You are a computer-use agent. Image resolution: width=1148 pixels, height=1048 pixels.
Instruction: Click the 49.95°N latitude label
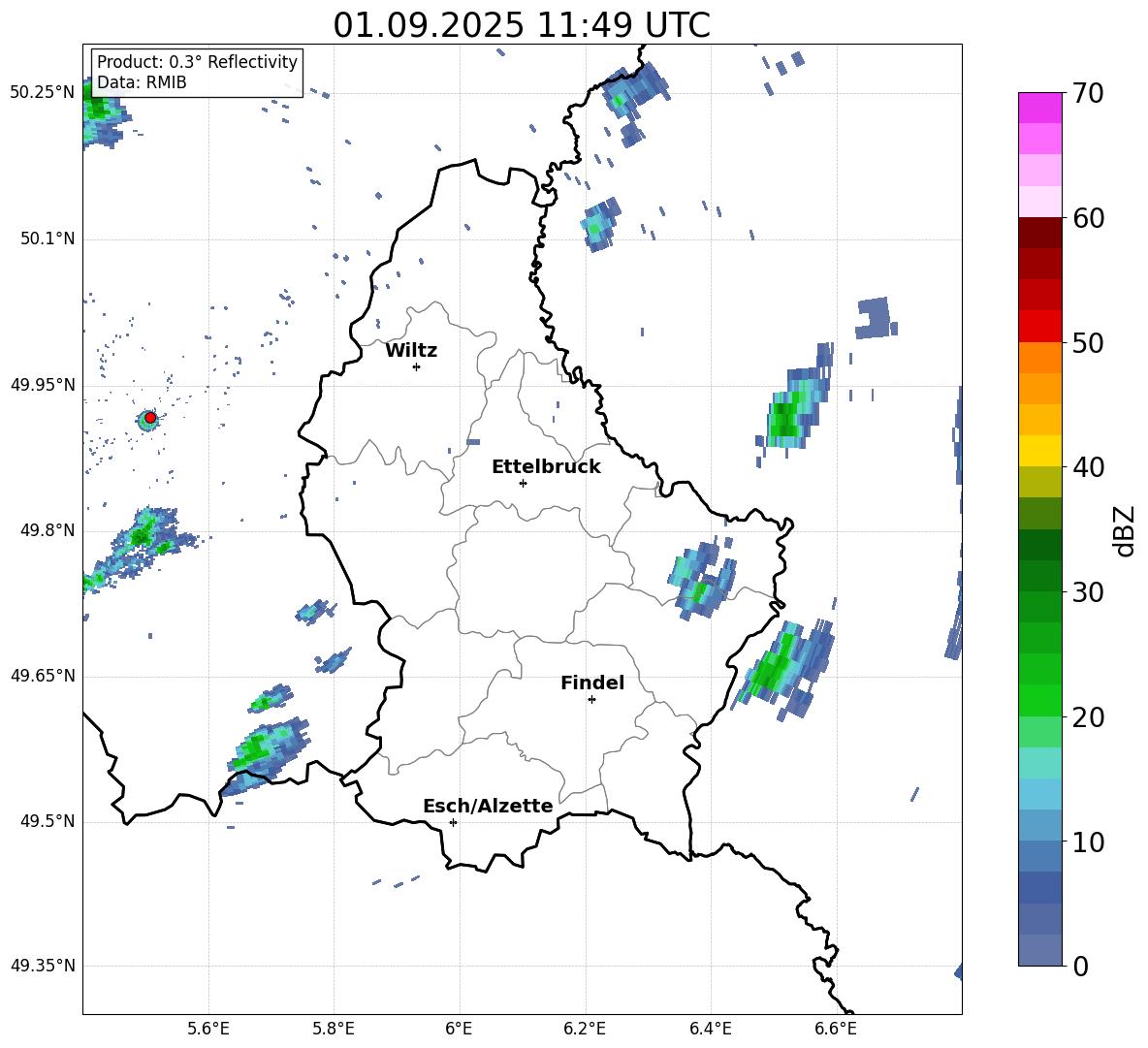(43, 385)
